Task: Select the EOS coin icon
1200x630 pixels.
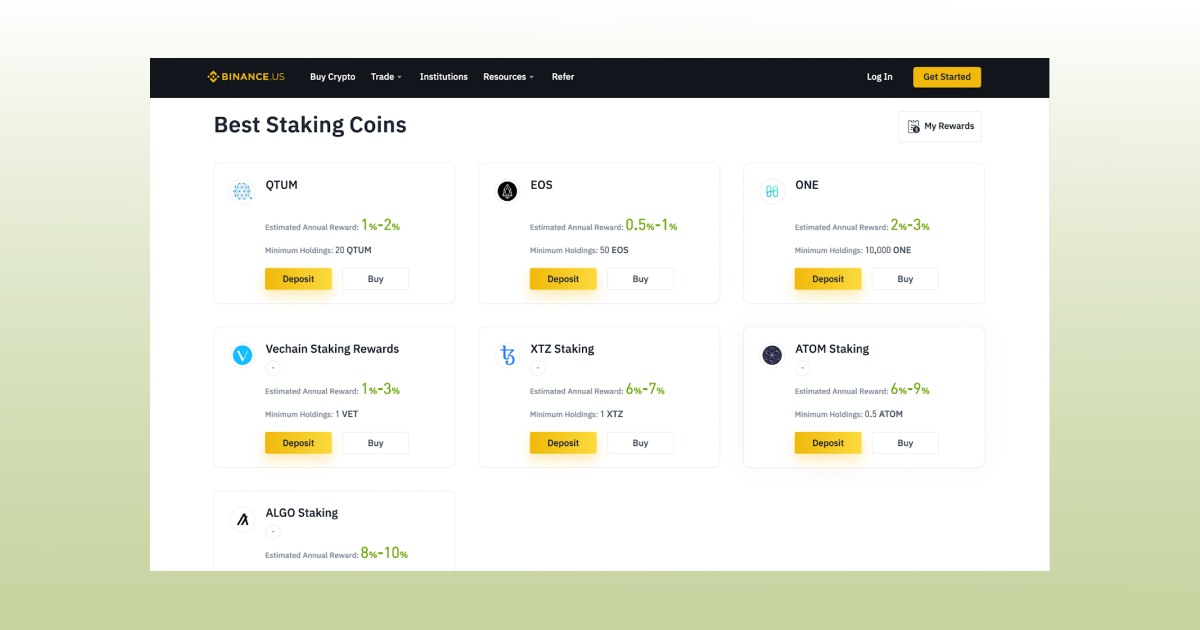Action: (507, 191)
